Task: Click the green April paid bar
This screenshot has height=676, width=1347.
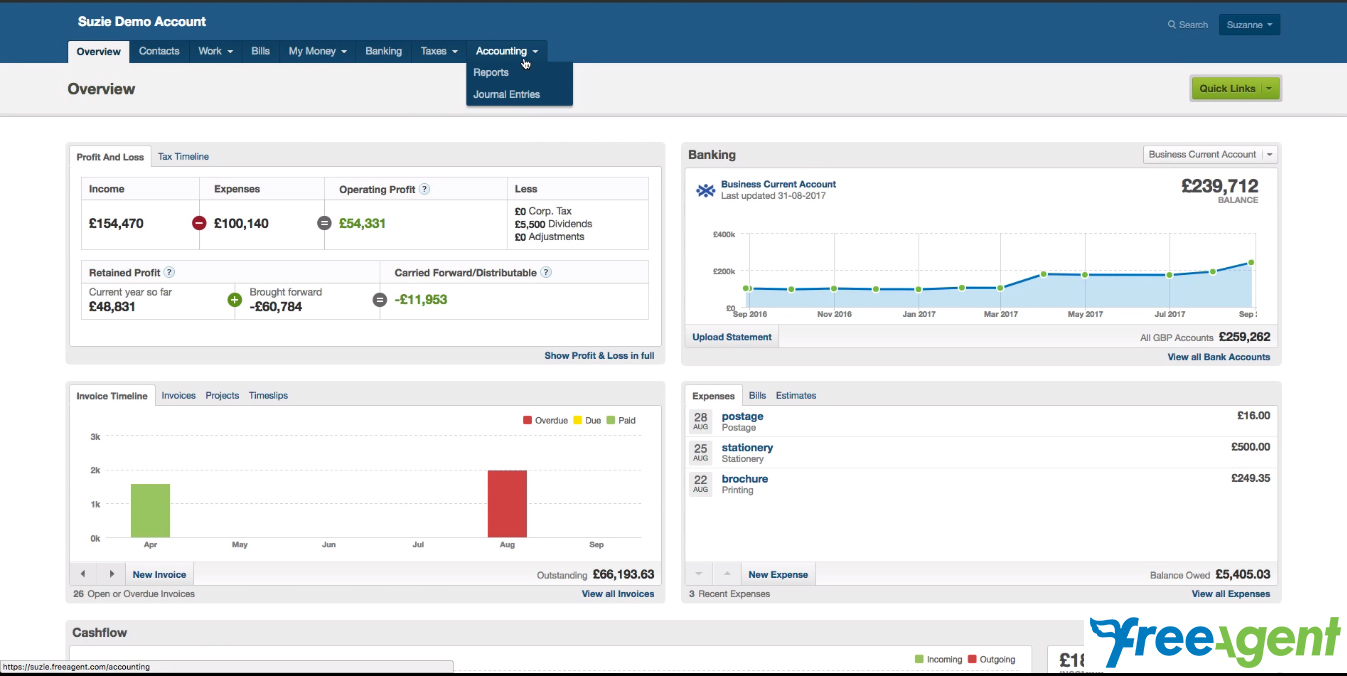Action: tap(150, 511)
